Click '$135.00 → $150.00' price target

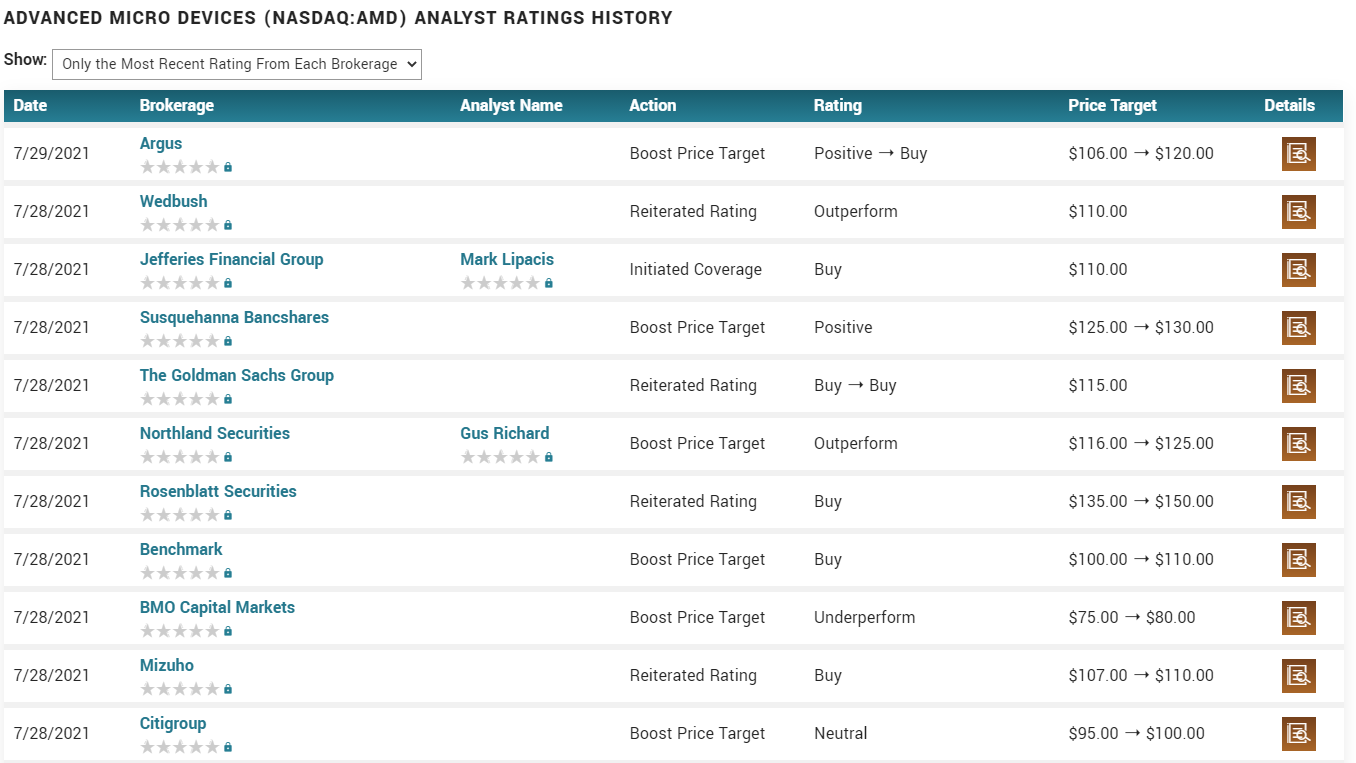[x=1141, y=502]
